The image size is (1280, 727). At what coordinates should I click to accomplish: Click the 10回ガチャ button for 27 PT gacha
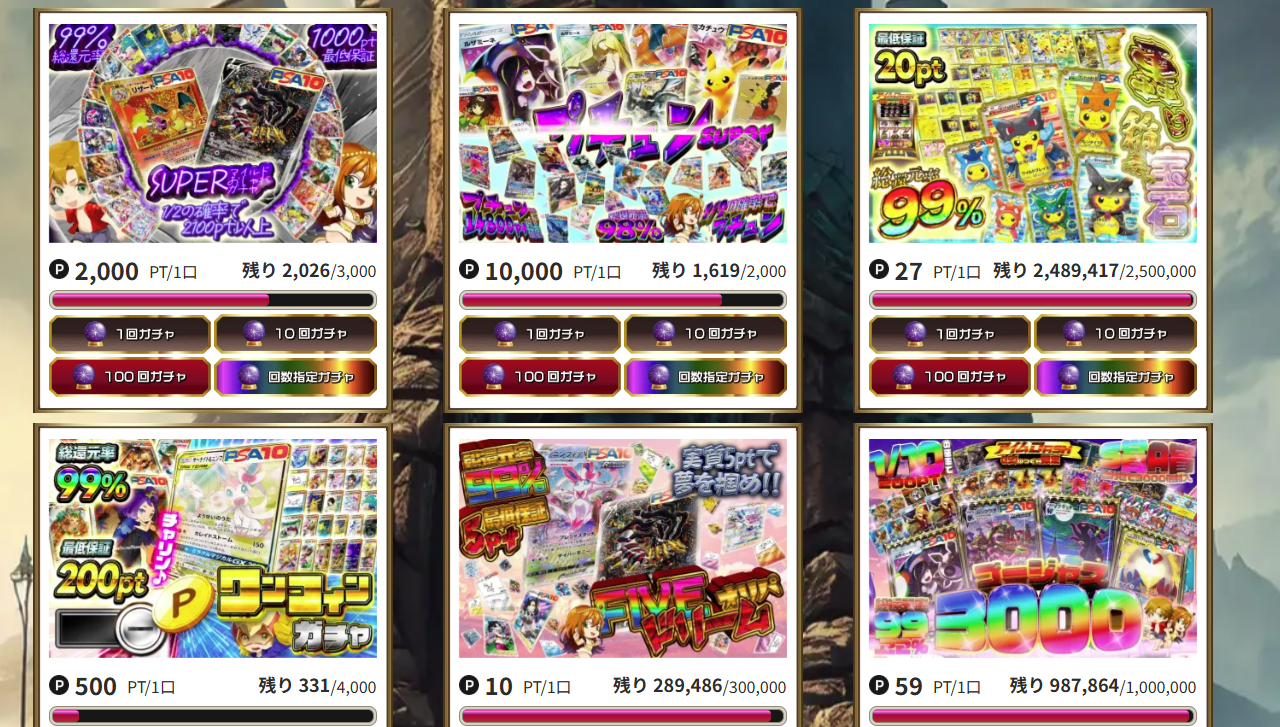[x=1115, y=334]
